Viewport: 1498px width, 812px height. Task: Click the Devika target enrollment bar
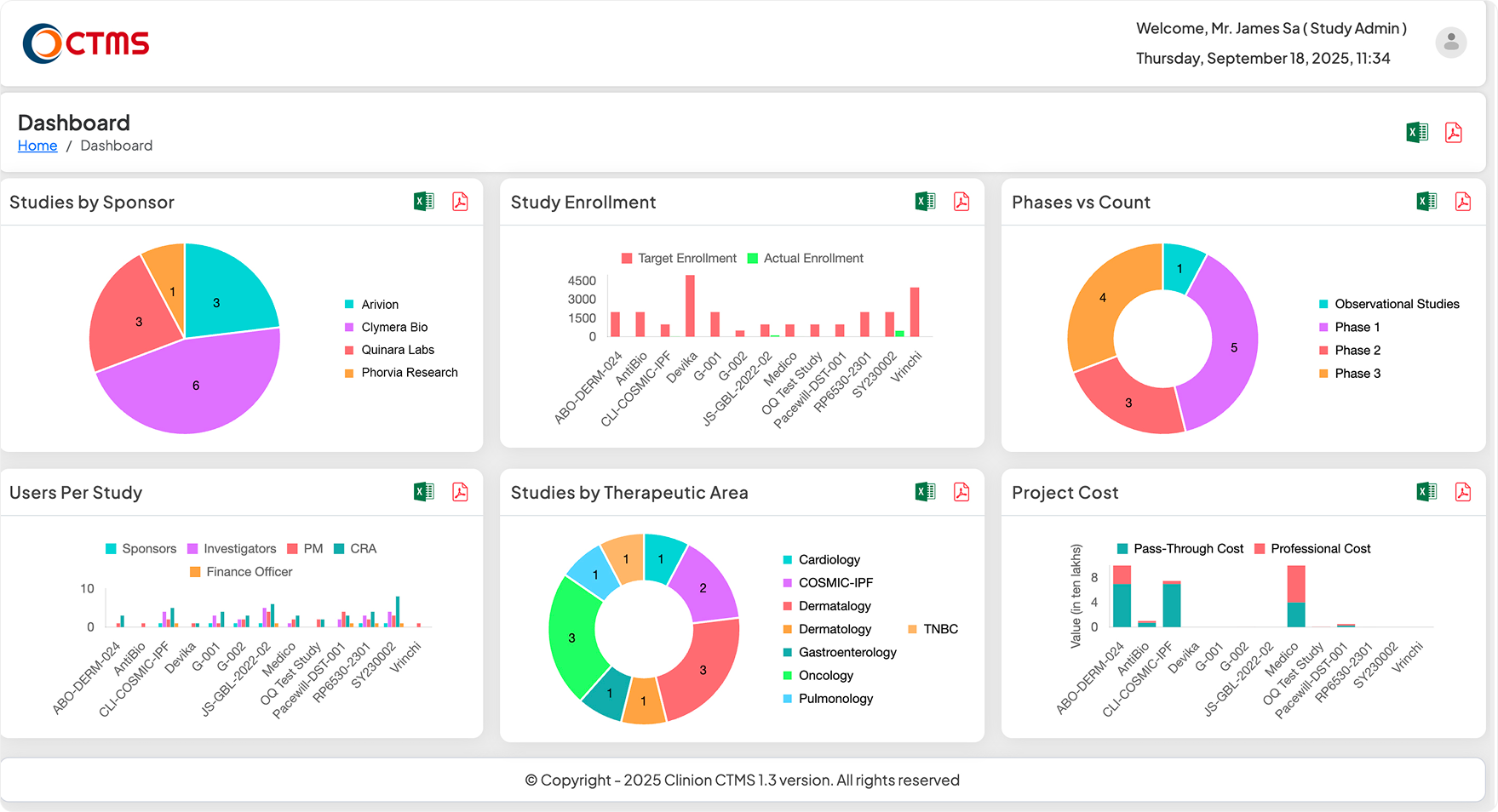(x=690, y=306)
